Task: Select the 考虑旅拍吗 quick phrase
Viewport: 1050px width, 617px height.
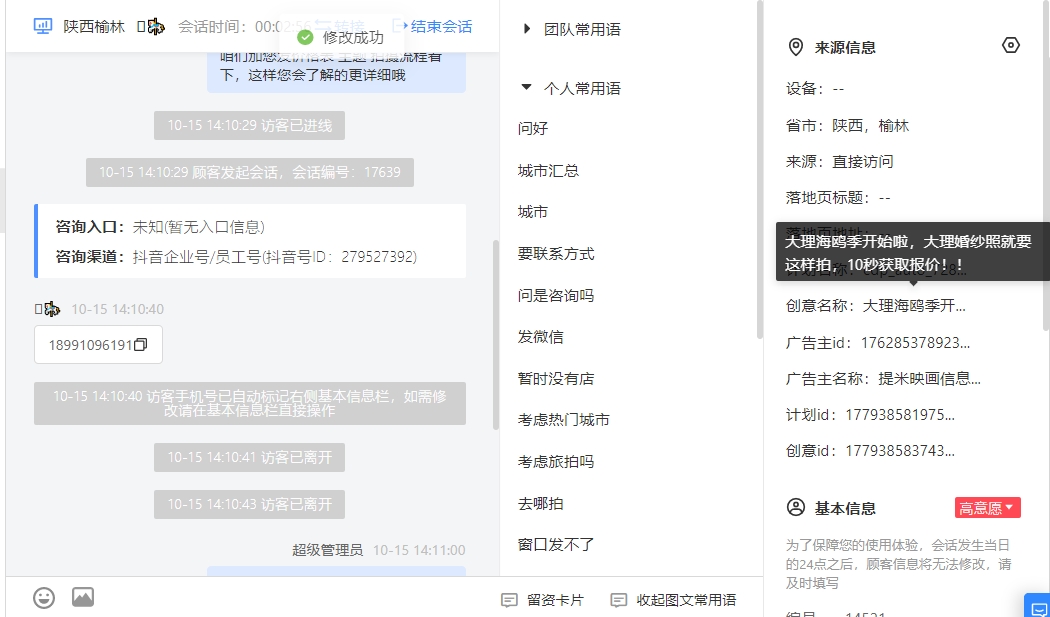Action: pyautogui.click(x=556, y=461)
